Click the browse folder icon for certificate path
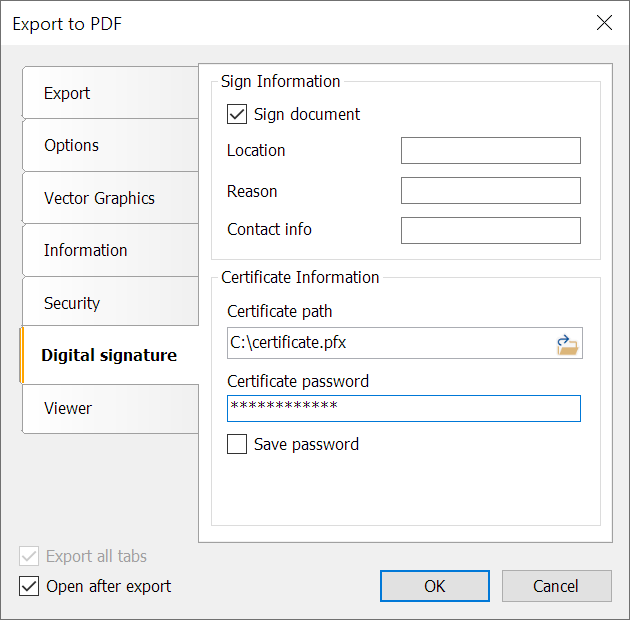 point(567,344)
